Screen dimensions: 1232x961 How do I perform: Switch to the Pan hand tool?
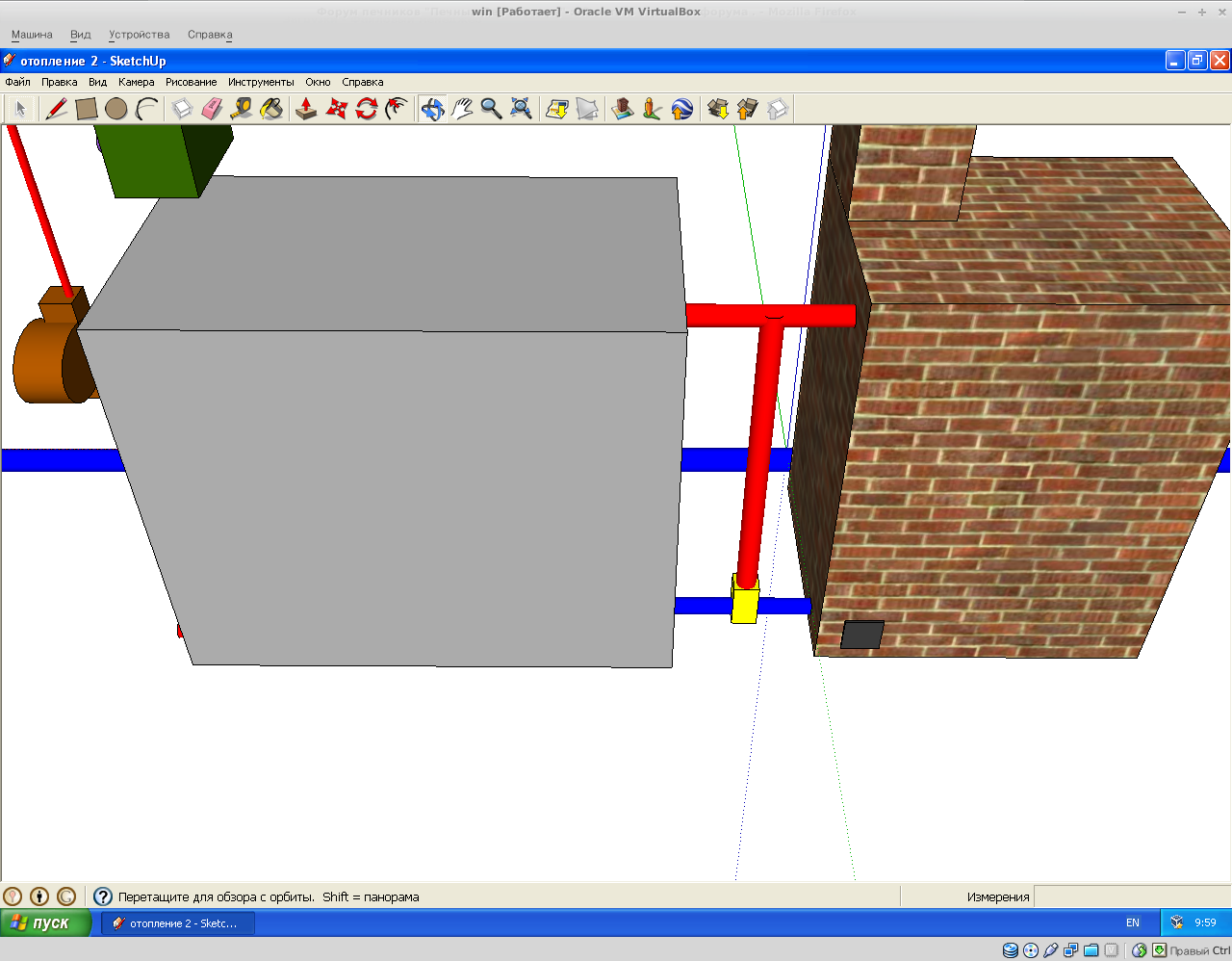point(462,109)
